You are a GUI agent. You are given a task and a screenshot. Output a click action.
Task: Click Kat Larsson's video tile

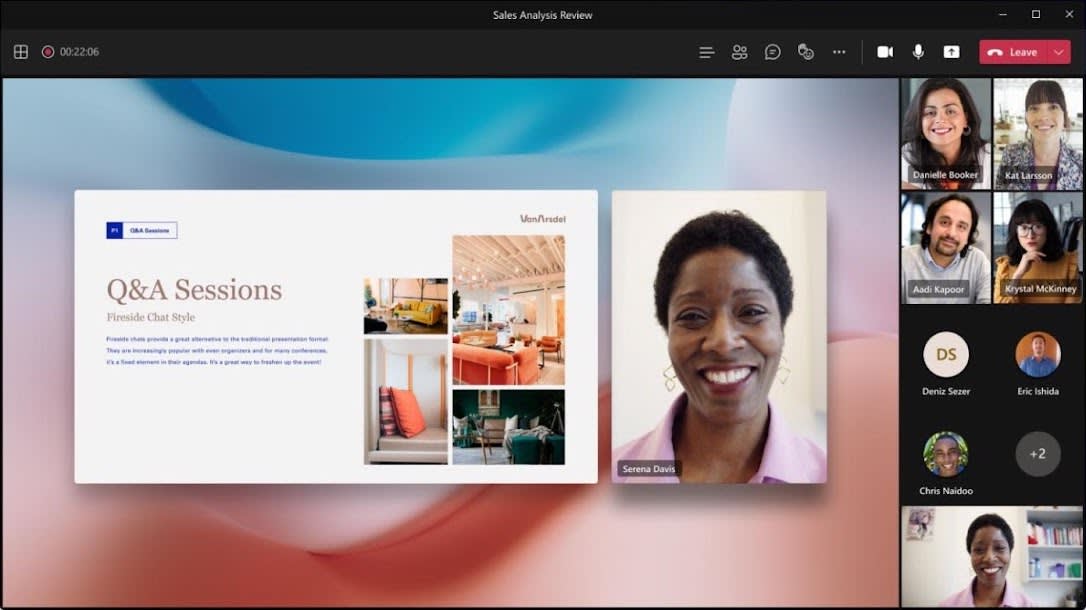(1037, 130)
